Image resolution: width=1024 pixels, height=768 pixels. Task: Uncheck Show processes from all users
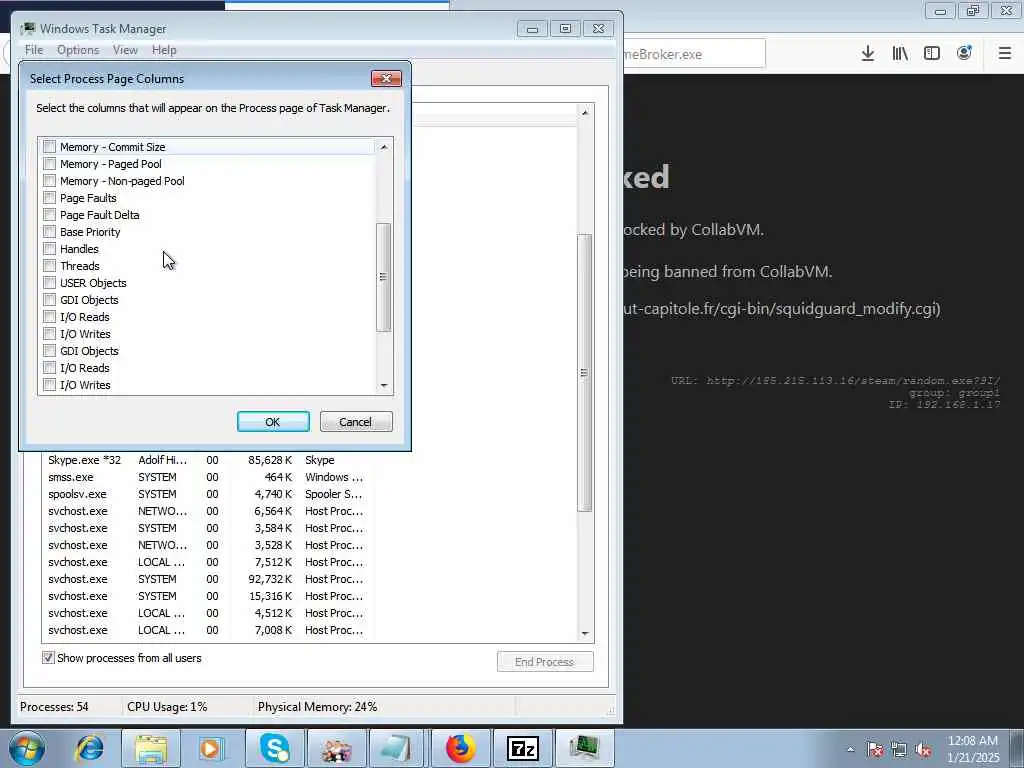[x=48, y=658]
